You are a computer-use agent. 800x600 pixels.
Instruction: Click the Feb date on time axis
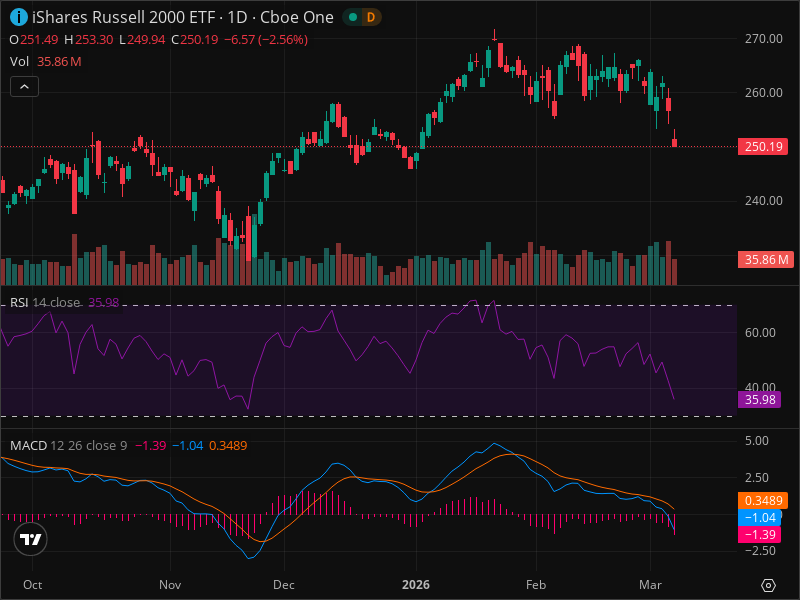[536, 585]
